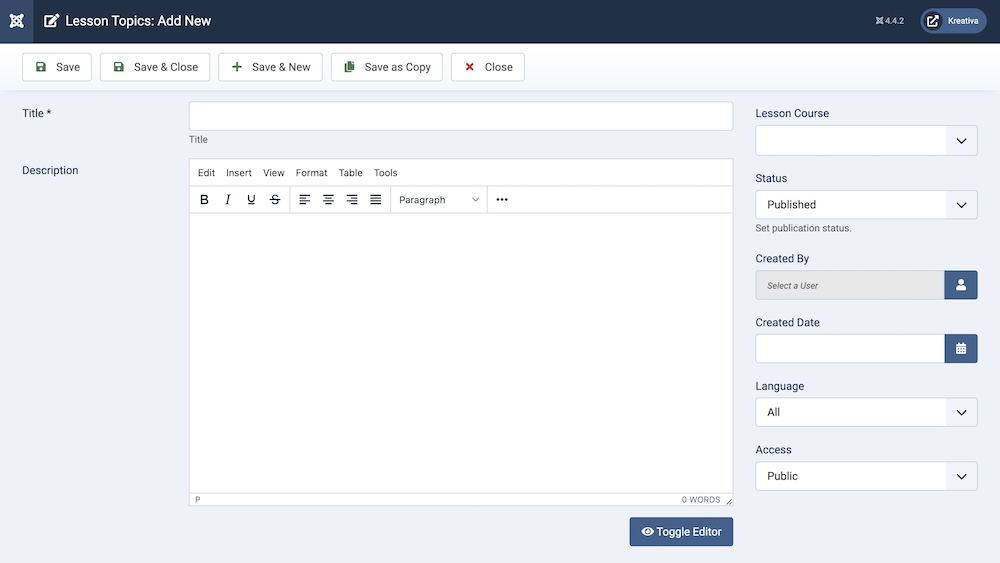
Task: Click into the Title input field
Action: pos(460,116)
